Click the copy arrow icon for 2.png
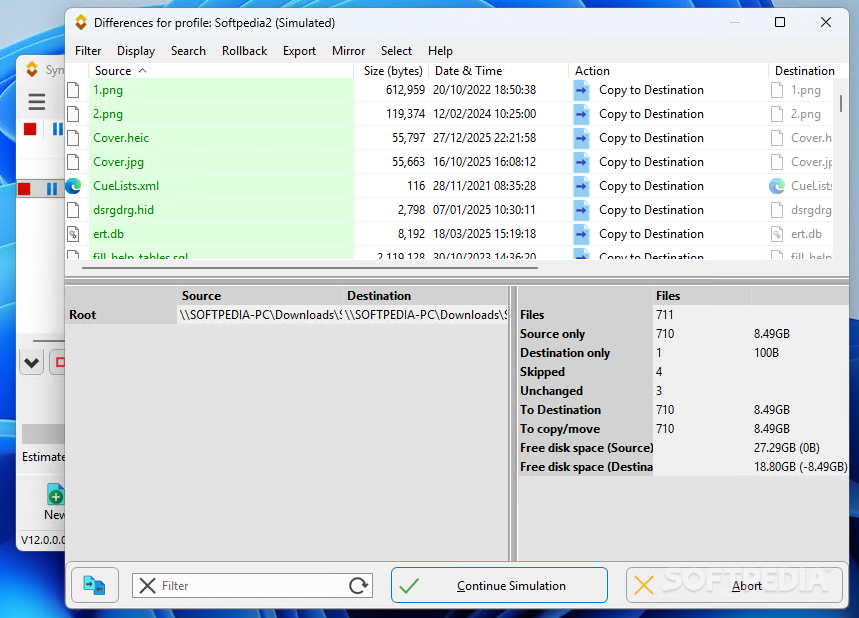 point(581,114)
